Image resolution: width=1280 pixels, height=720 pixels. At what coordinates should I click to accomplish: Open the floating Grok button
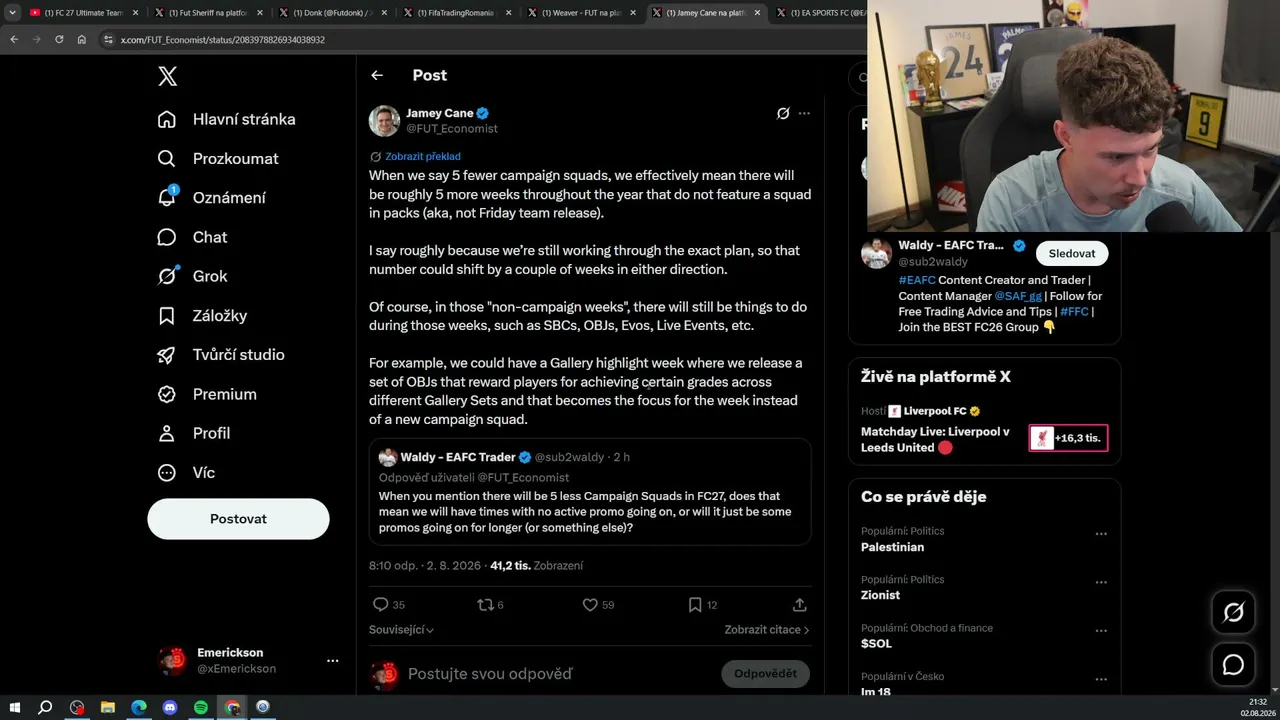tap(1233, 613)
